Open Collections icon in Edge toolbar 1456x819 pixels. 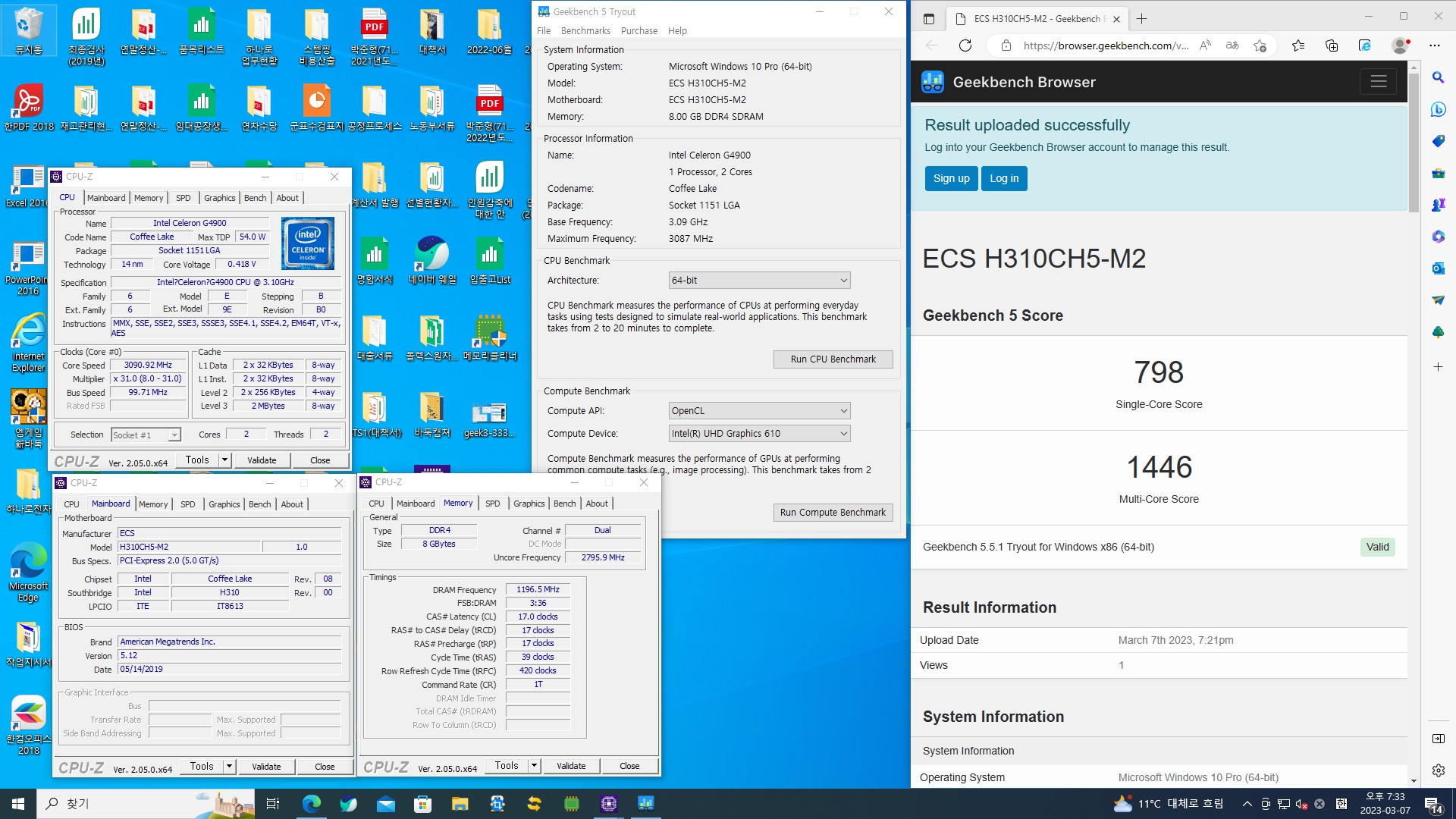1332,45
